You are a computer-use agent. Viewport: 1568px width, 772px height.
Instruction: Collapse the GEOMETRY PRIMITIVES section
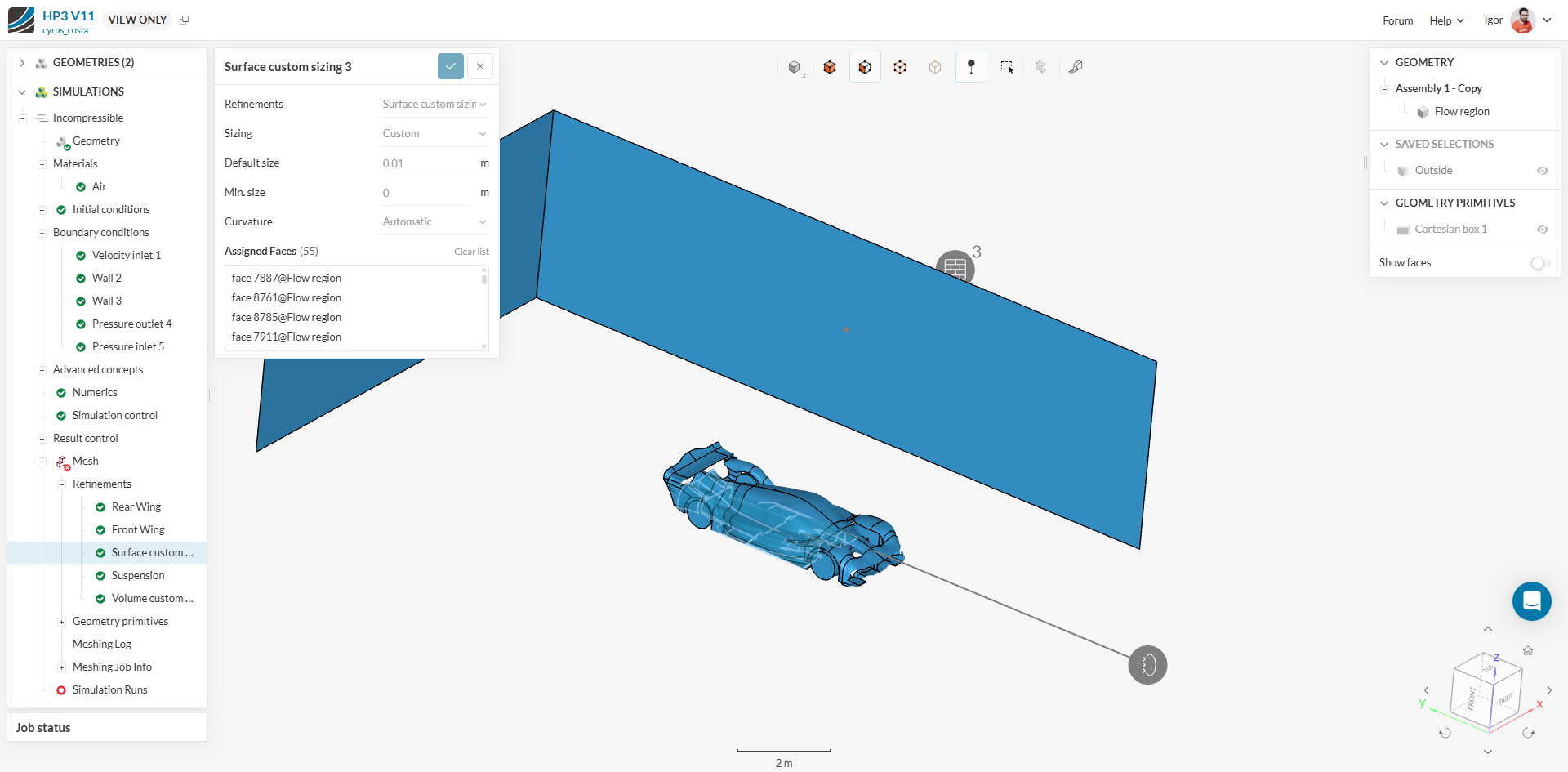point(1384,203)
